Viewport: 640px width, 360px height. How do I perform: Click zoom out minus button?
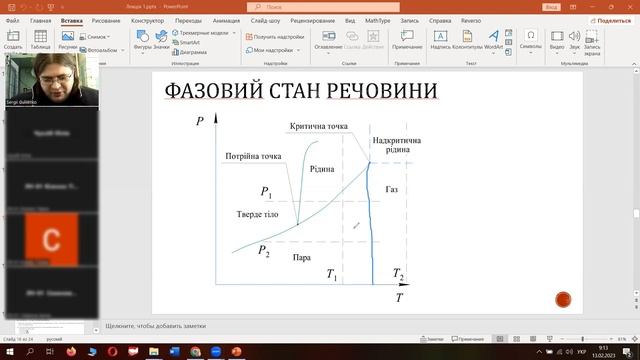pyautogui.click(x=562, y=339)
